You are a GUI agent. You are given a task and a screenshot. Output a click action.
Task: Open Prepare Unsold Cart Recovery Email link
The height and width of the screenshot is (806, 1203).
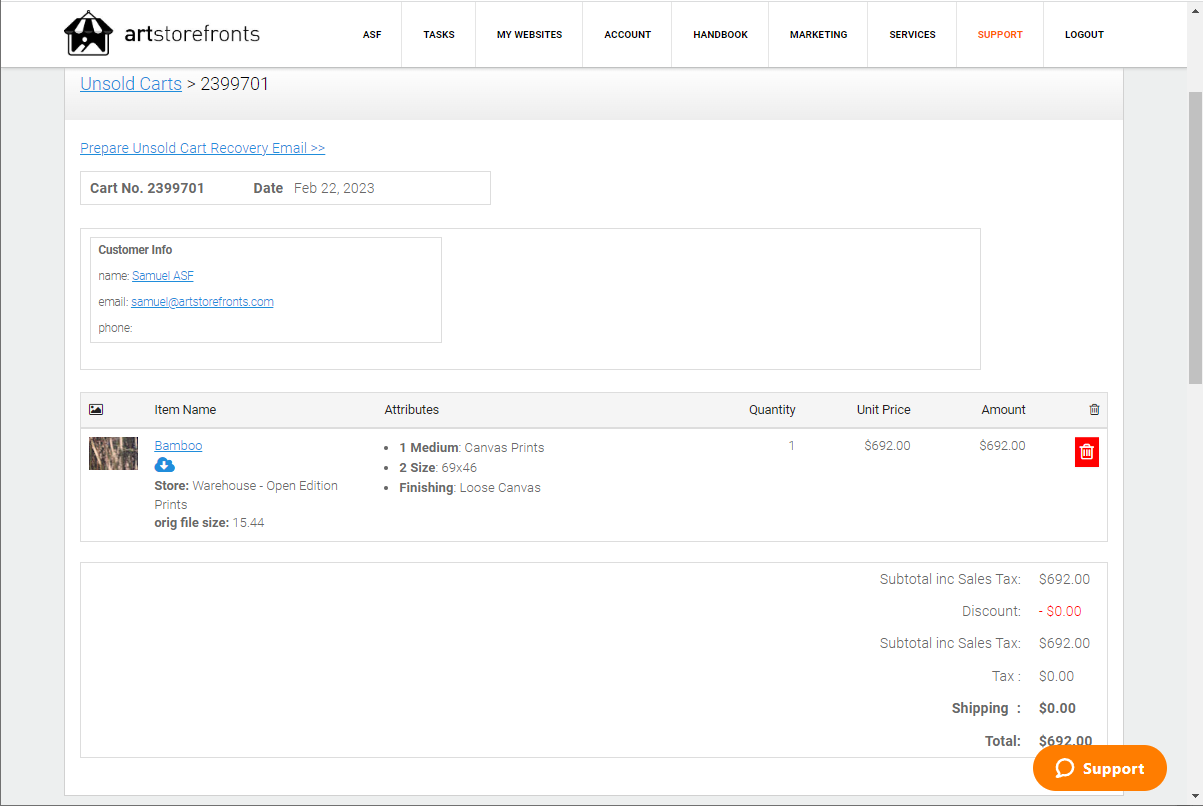click(x=202, y=148)
